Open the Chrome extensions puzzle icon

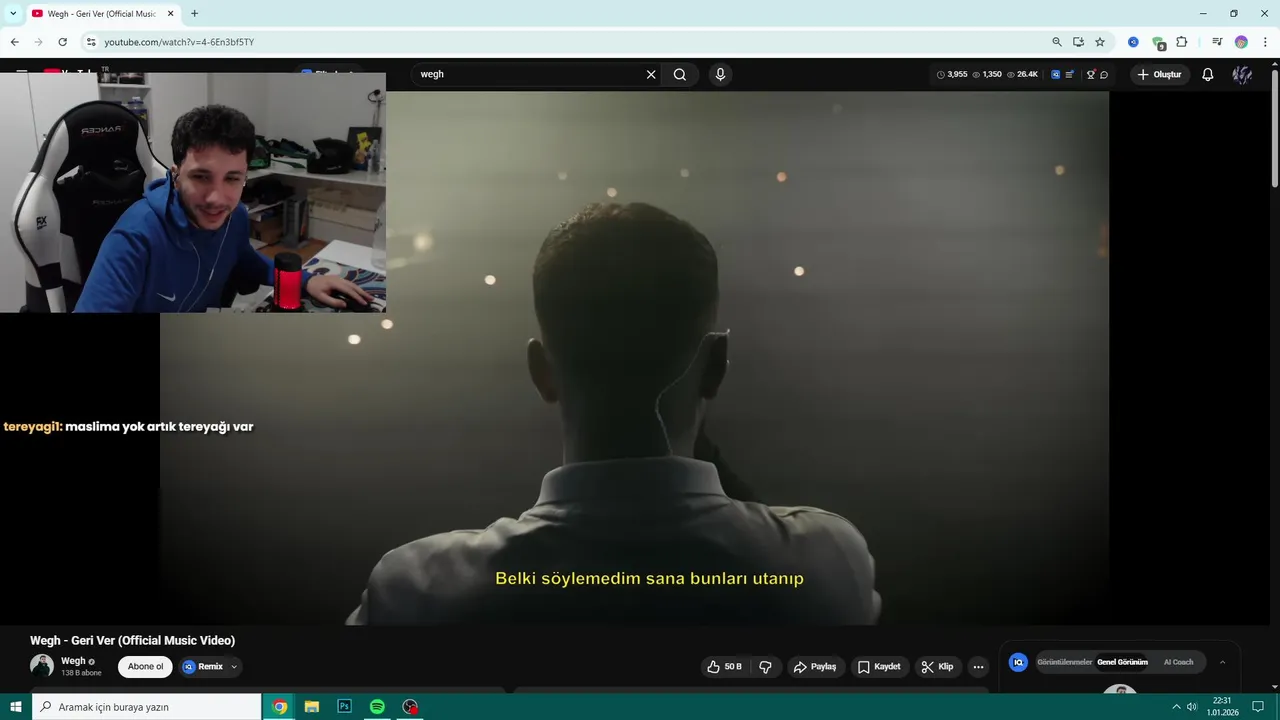coord(1182,42)
